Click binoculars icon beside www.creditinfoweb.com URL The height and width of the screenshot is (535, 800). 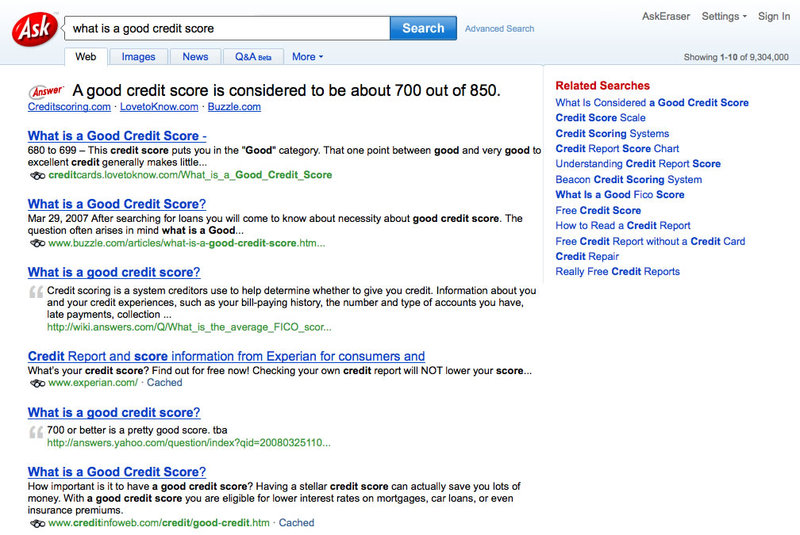click(37, 523)
